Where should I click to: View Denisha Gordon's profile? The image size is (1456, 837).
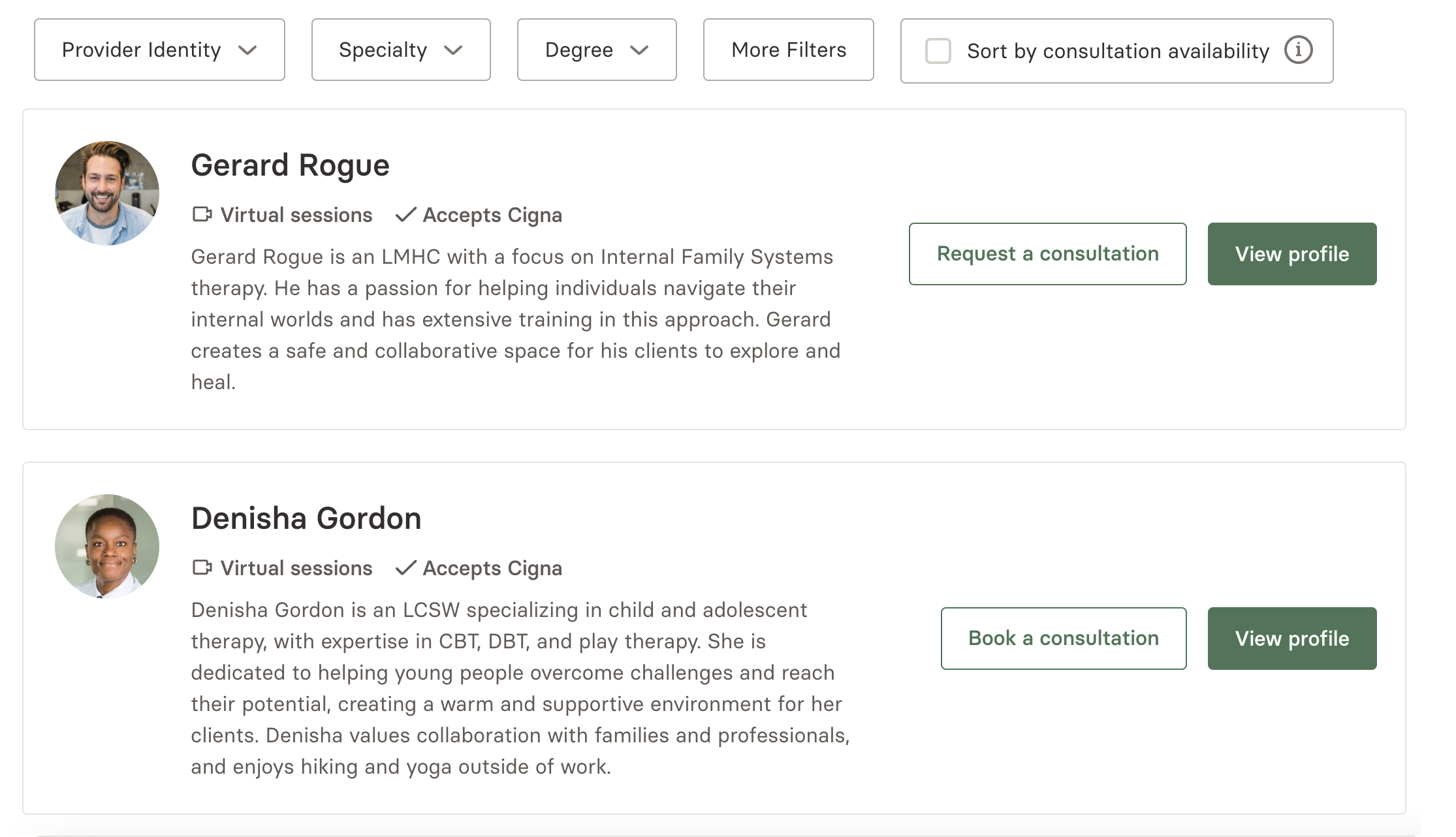tap(1292, 639)
